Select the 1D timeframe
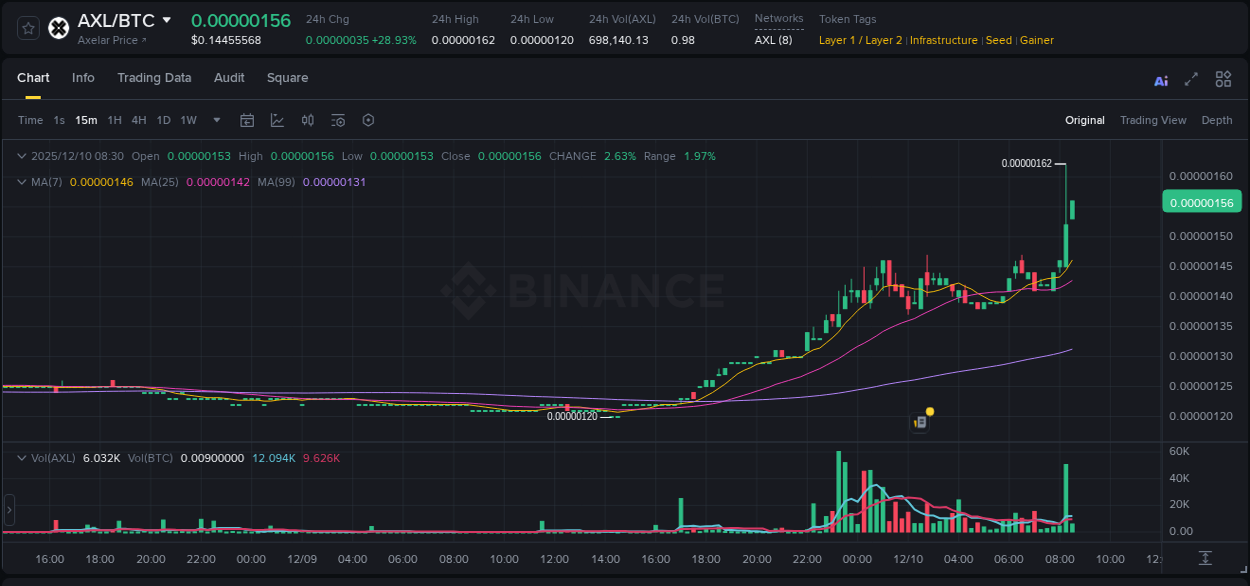Viewport: 1250px width, 586px height. (163, 120)
